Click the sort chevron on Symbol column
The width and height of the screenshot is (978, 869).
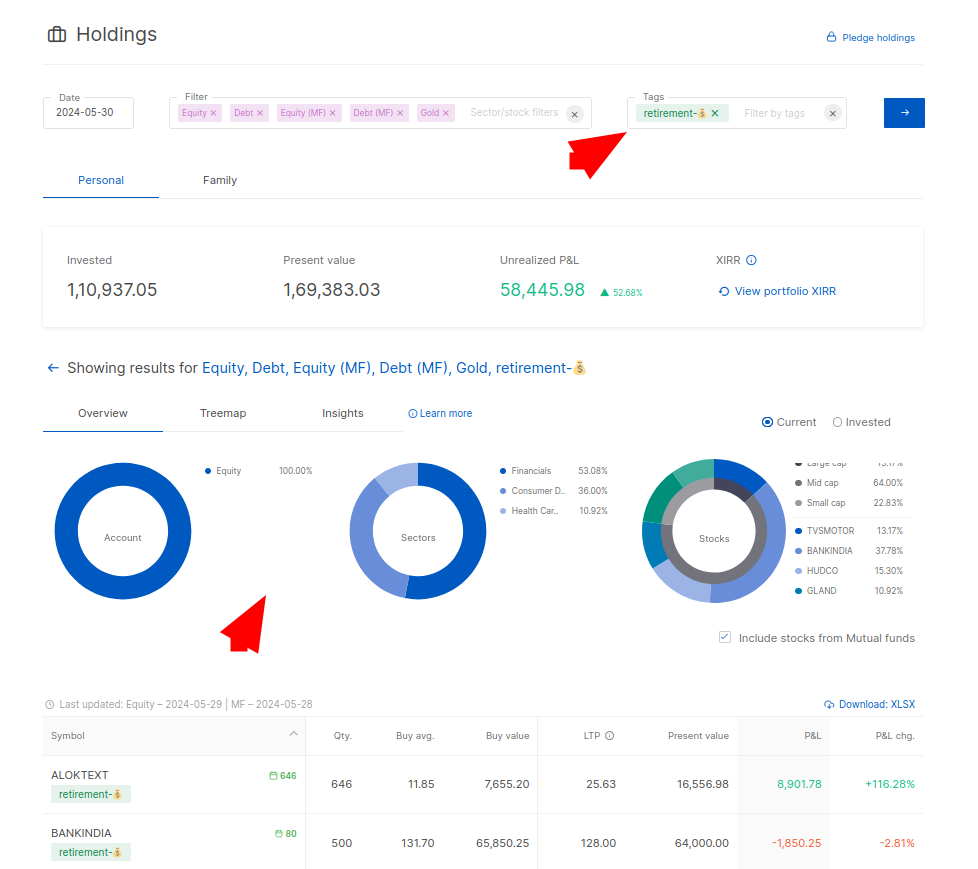(x=293, y=735)
